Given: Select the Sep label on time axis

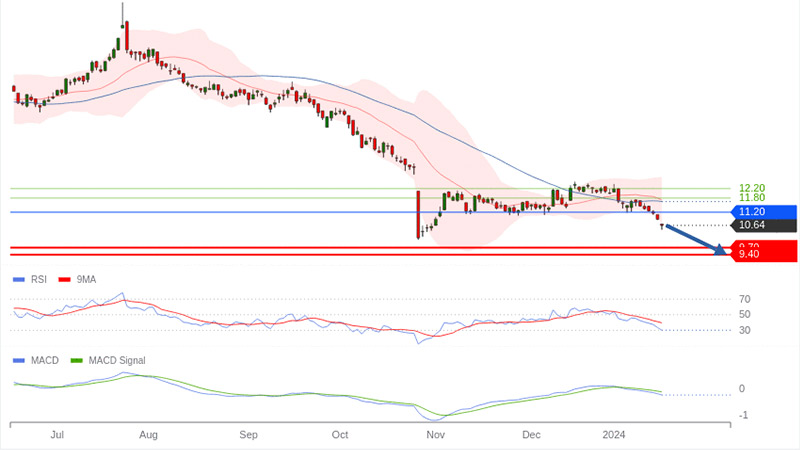Looking at the screenshot, I should (249, 435).
